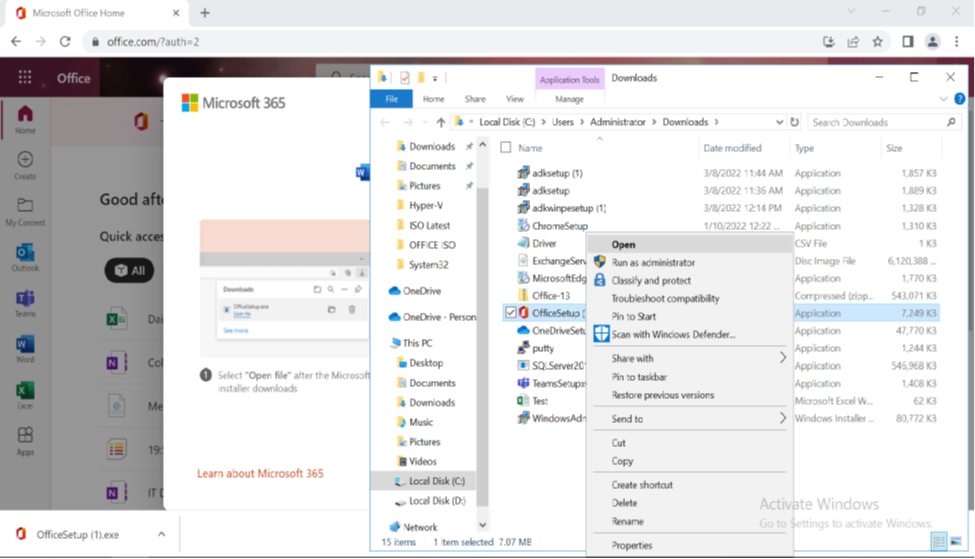The height and width of the screenshot is (559, 975).
Task: Open Chrome three-dot menu
Action: 956,42
